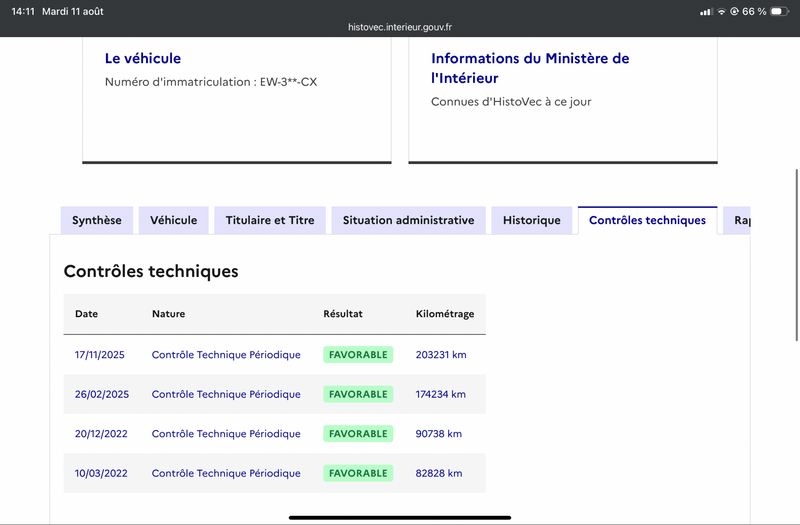Viewport: 800px width, 525px height.
Task: Open the Titulaire et Titre tab
Action: tap(270, 220)
